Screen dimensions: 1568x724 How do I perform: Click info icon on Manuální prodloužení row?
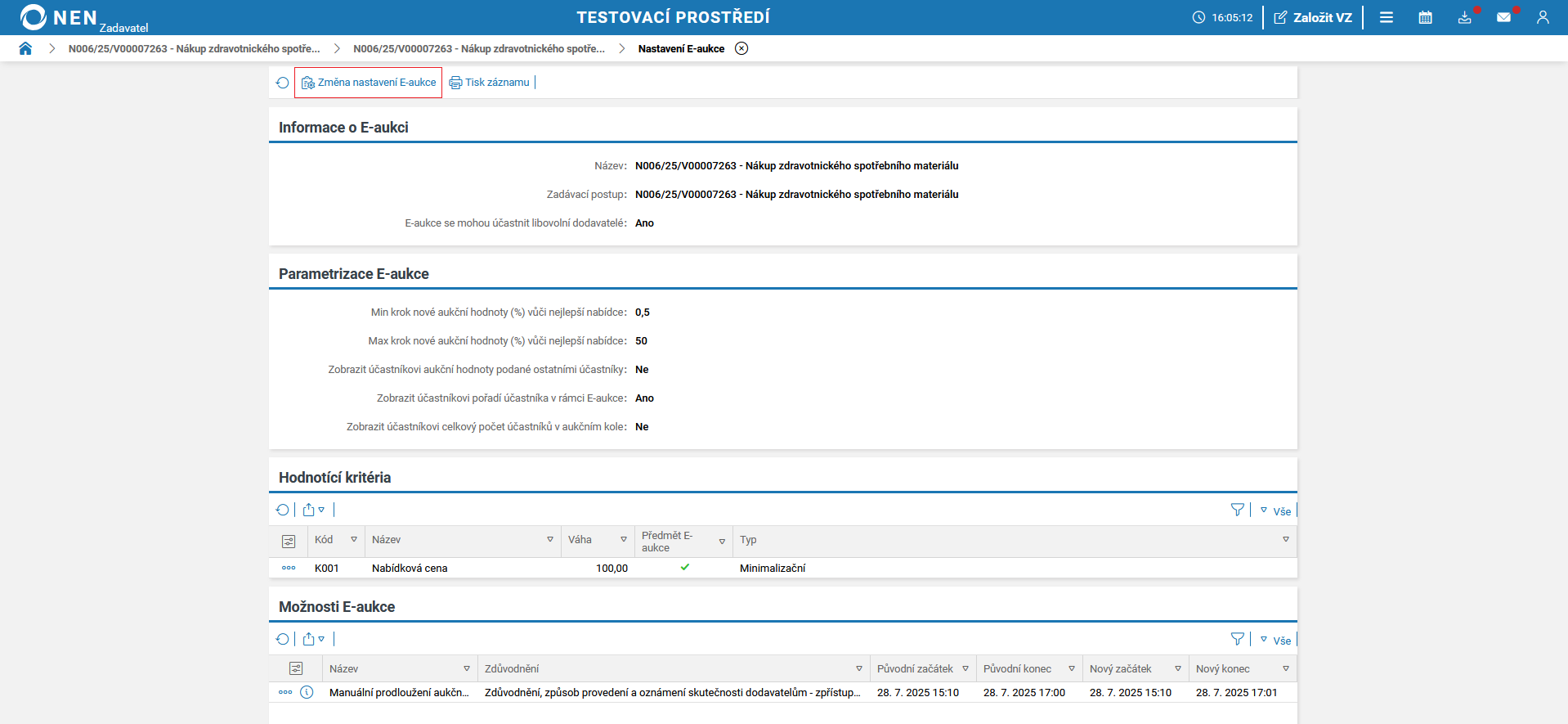pos(307,692)
